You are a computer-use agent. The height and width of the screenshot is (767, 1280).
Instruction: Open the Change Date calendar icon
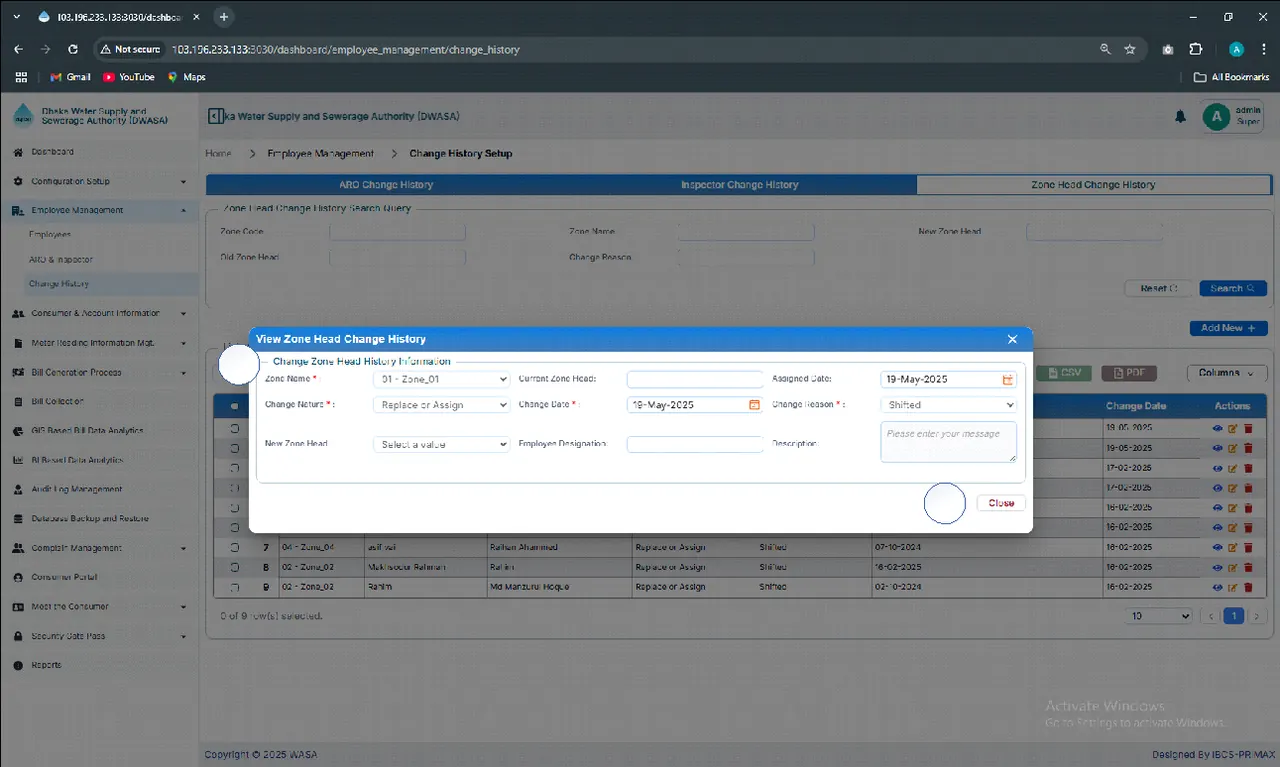(x=754, y=405)
